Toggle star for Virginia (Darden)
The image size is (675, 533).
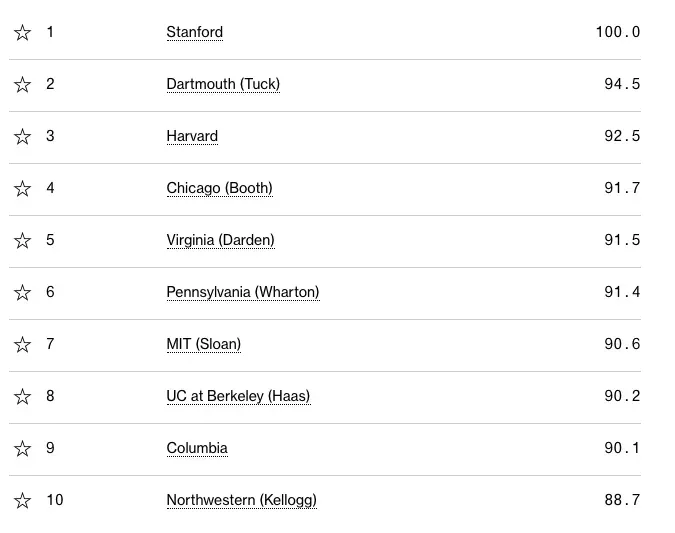pyautogui.click(x=22, y=240)
